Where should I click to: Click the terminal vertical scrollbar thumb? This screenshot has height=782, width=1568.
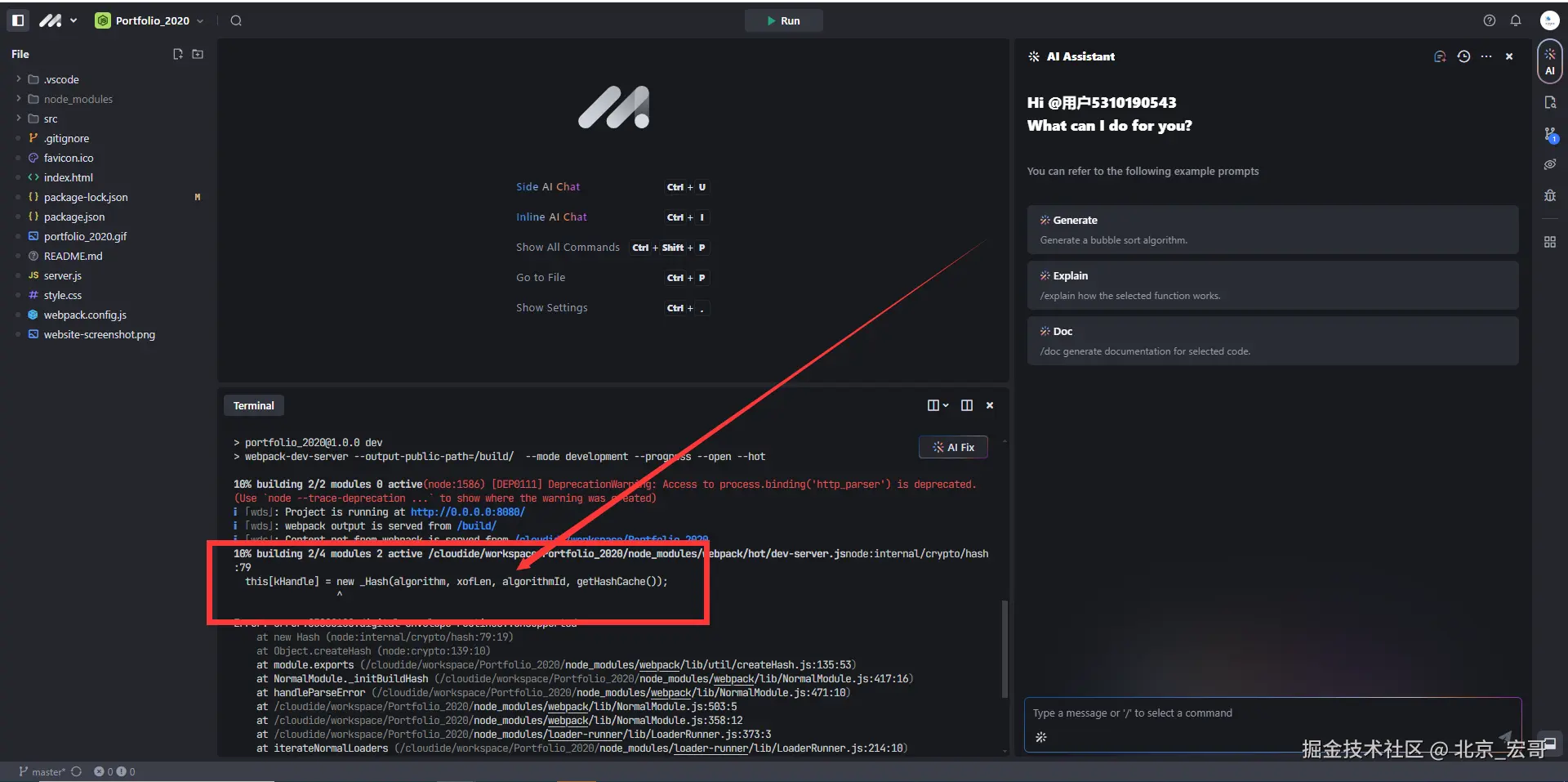[1004, 650]
